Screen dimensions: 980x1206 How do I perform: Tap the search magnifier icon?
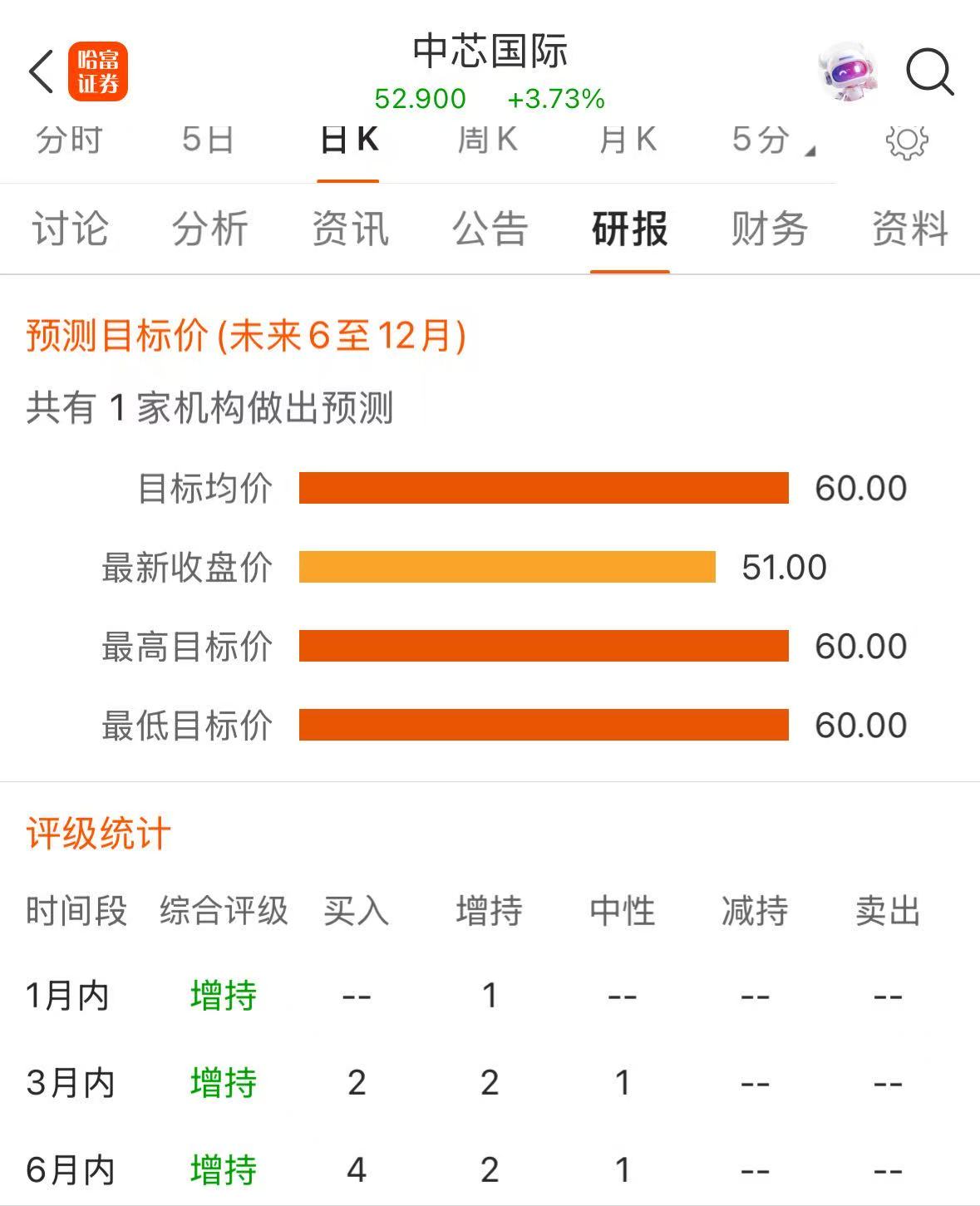pos(929,71)
